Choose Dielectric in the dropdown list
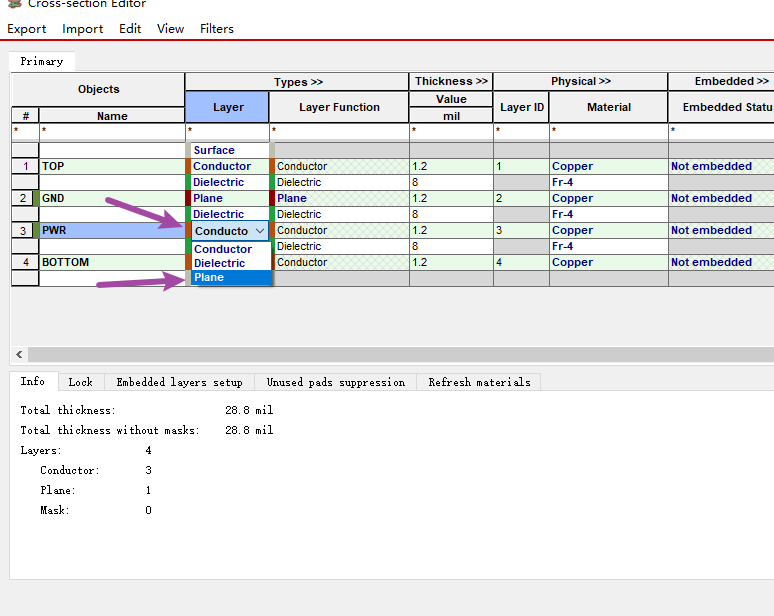774x616 pixels. (x=231, y=263)
